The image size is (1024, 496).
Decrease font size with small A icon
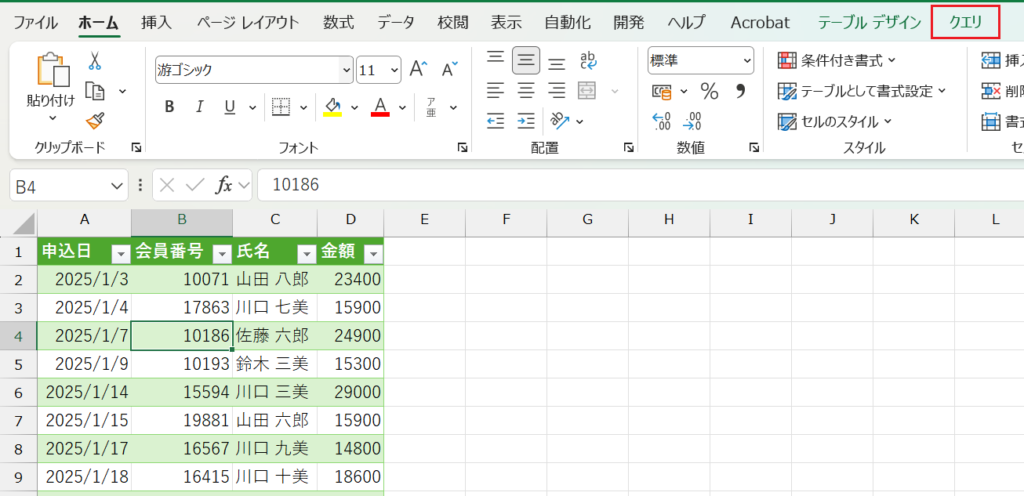450,69
